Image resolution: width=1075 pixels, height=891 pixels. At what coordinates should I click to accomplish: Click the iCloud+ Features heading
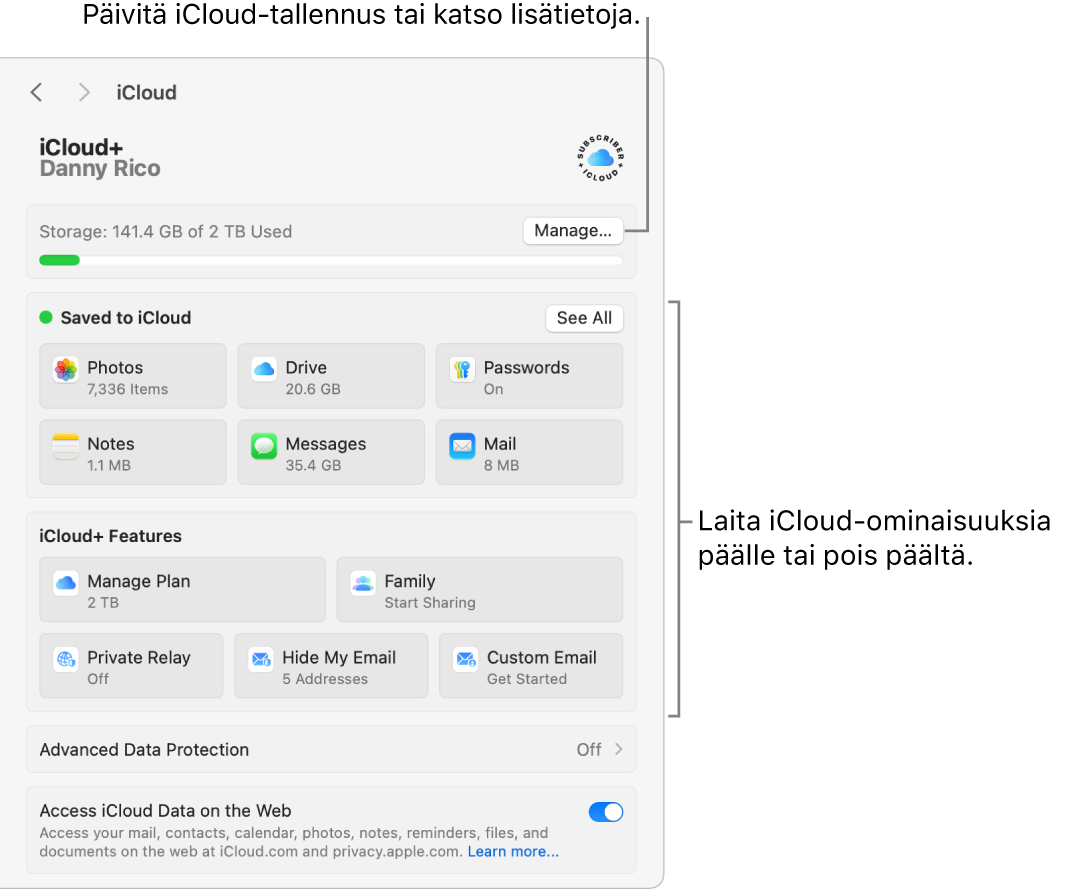point(110,536)
